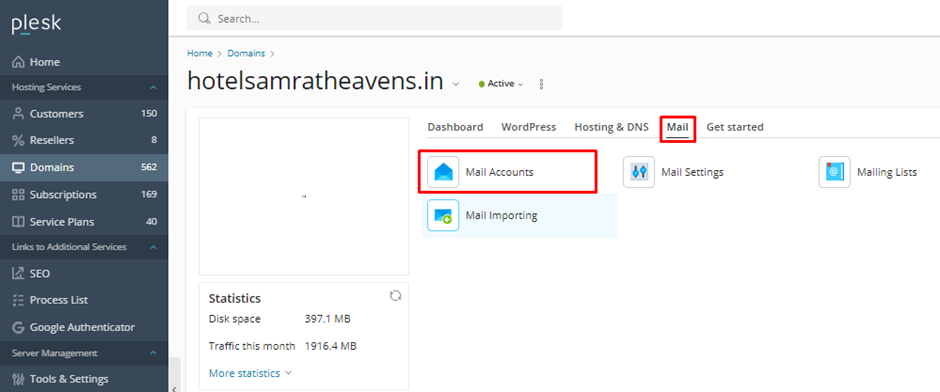Collapse Links to Additional Services section
Screen dimensions: 940x392
(153, 247)
